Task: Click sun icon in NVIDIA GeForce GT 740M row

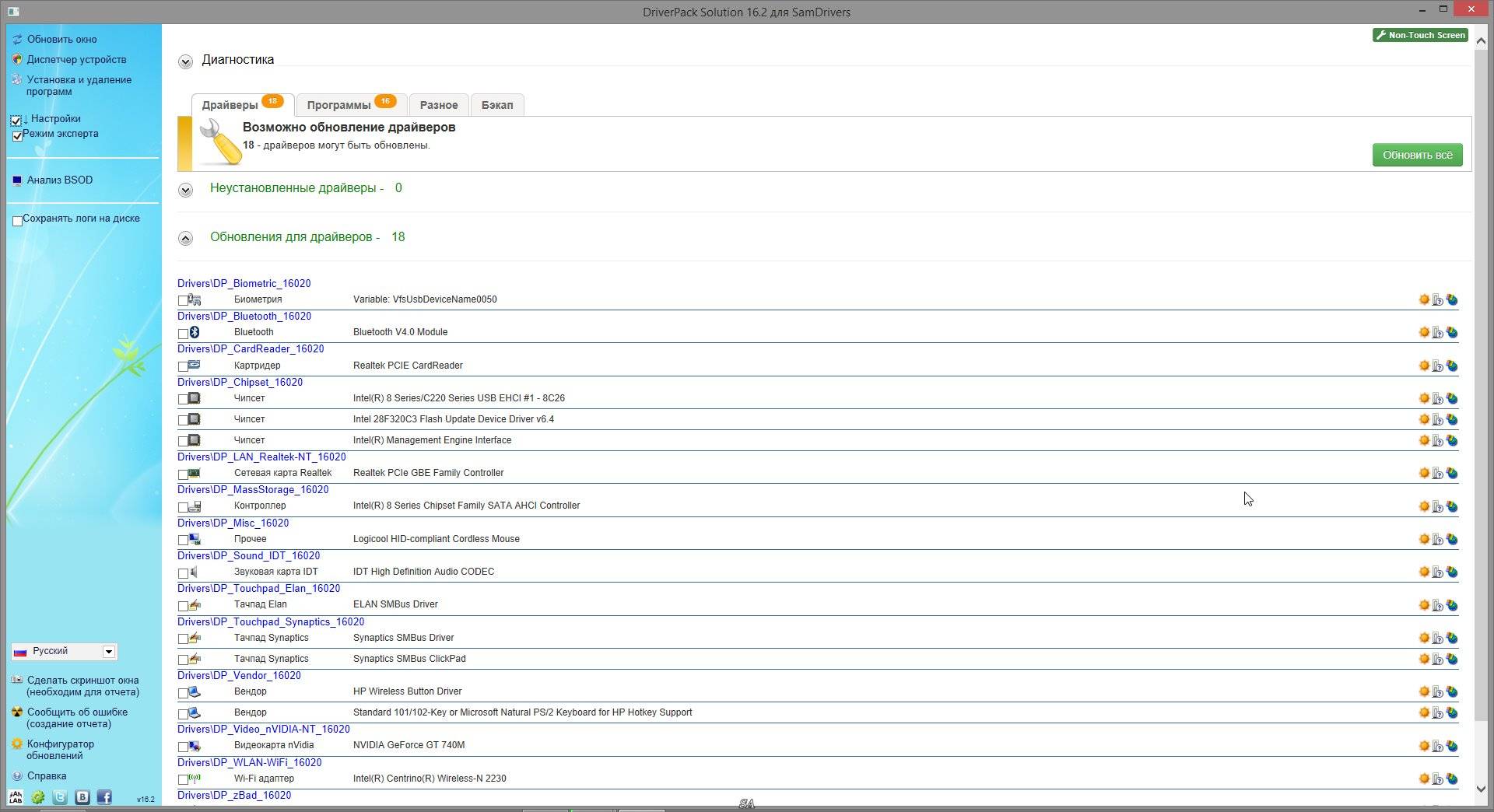Action: 1424,746
